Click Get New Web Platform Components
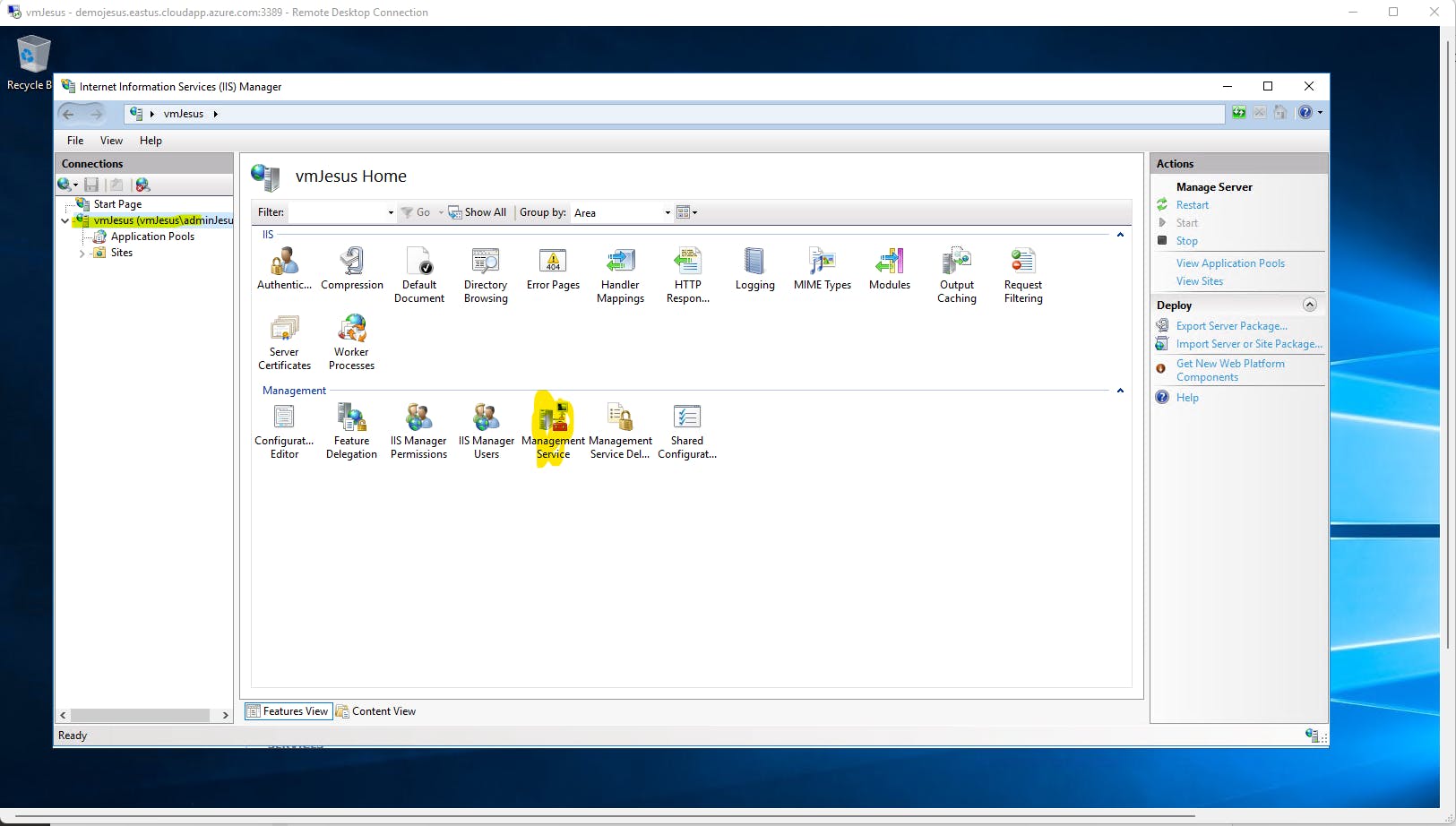This screenshot has height=826, width=1456. coord(1230,370)
